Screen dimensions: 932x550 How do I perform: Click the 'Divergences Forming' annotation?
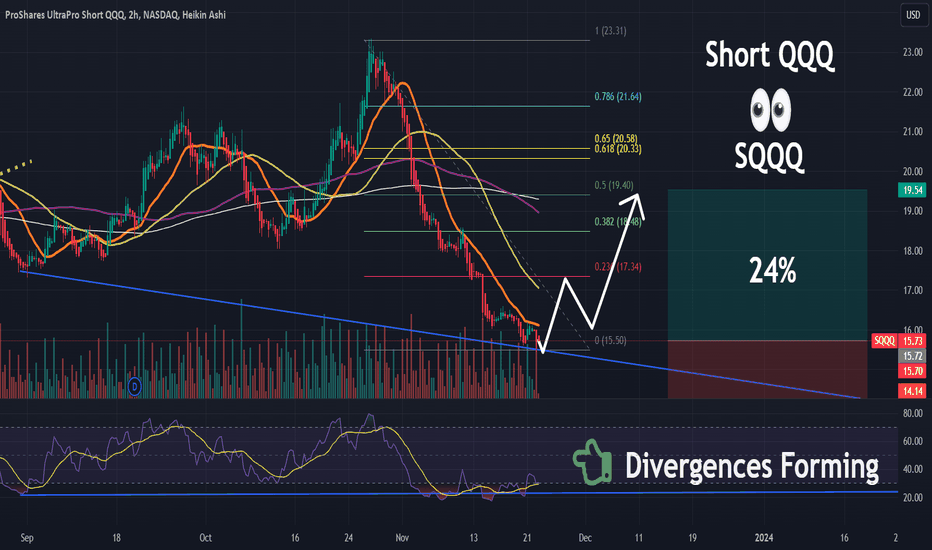[x=752, y=466]
